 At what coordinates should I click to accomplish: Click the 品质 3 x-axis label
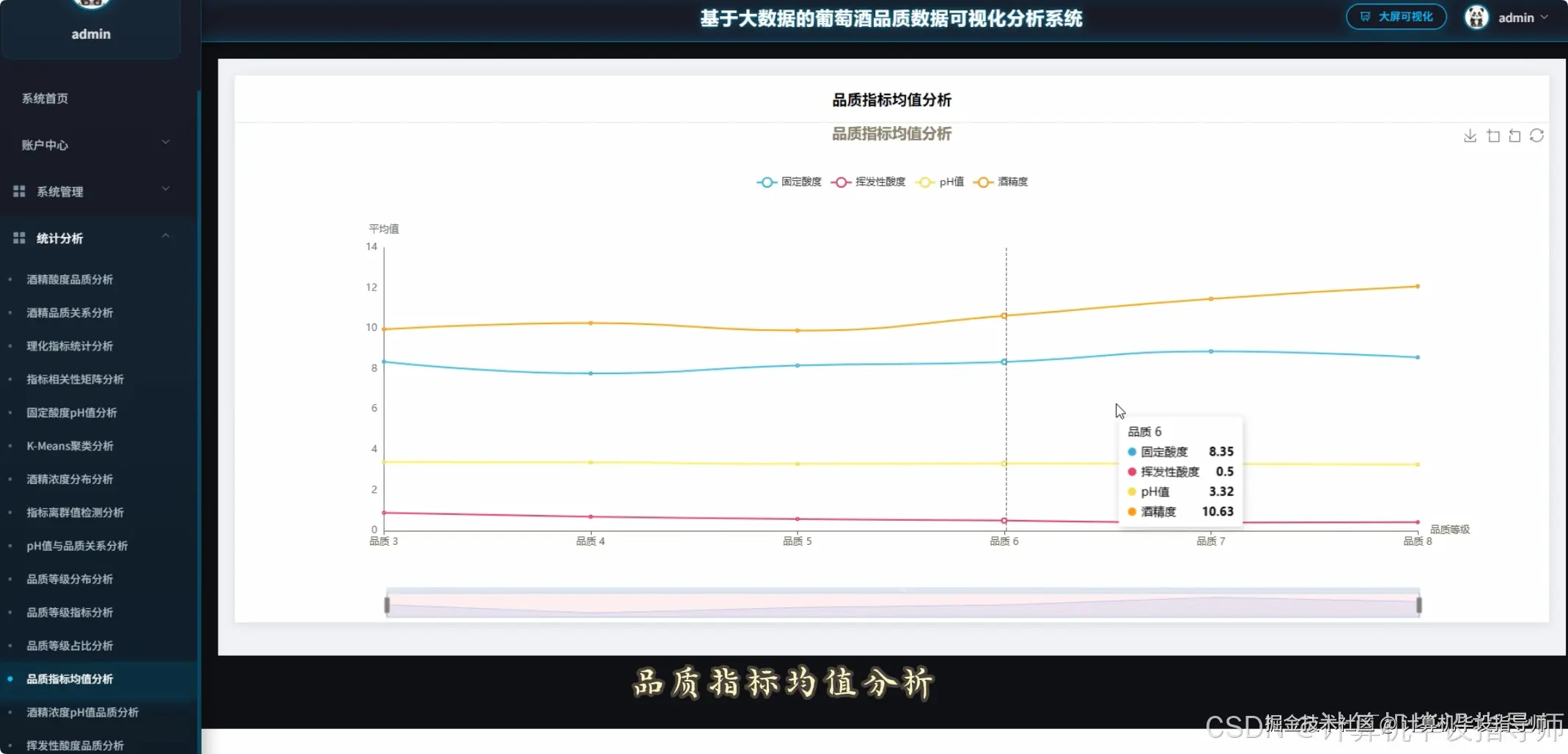click(383, 541)
